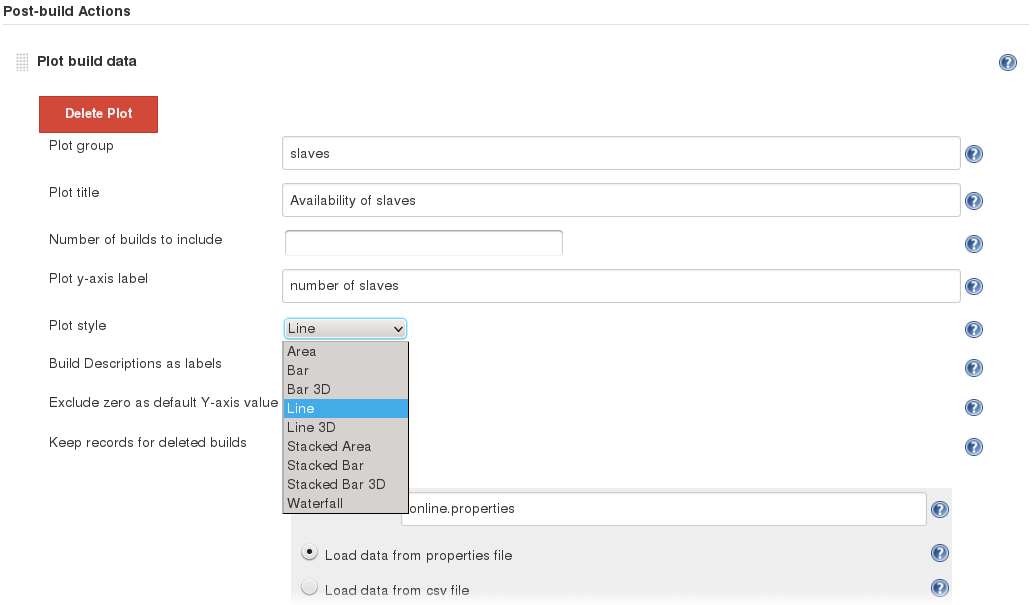Choose Stacked Bar 3D from style list

point(336,484)
